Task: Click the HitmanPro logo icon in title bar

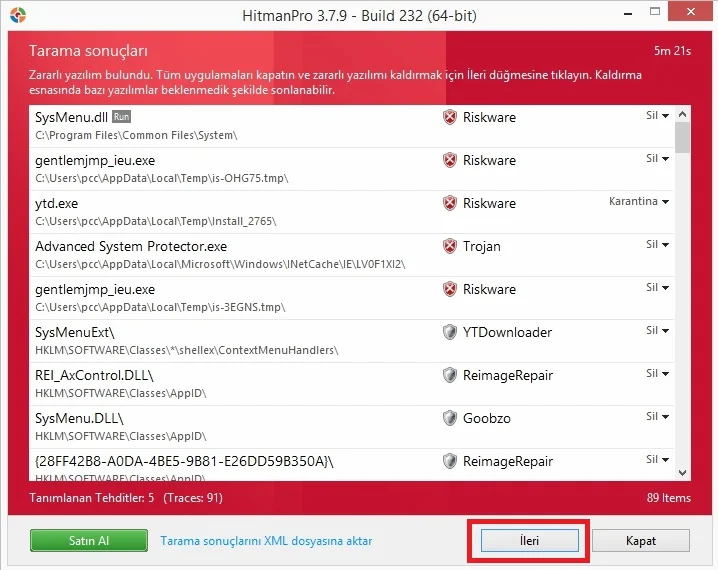Action: 17,16
